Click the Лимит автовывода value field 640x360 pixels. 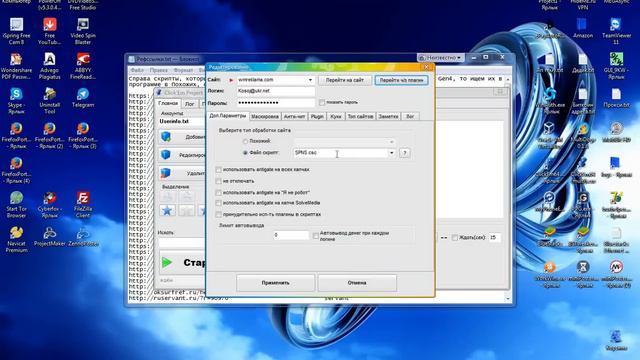[291, 235]
